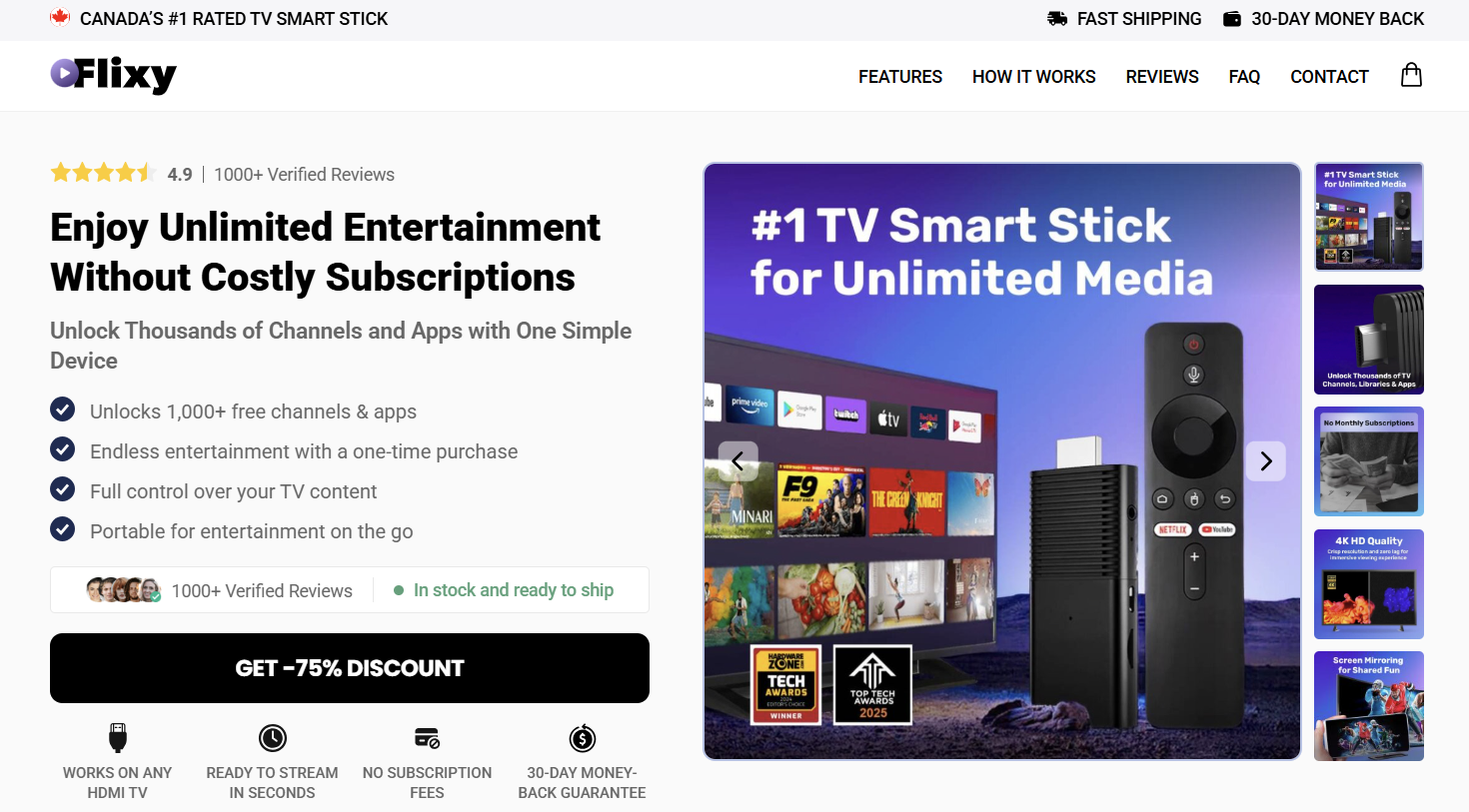Image resolution: width=1469 pixels, height=812 pixels.
Task: Click the Canadian flag icon
Action: [x=60, y=18]
